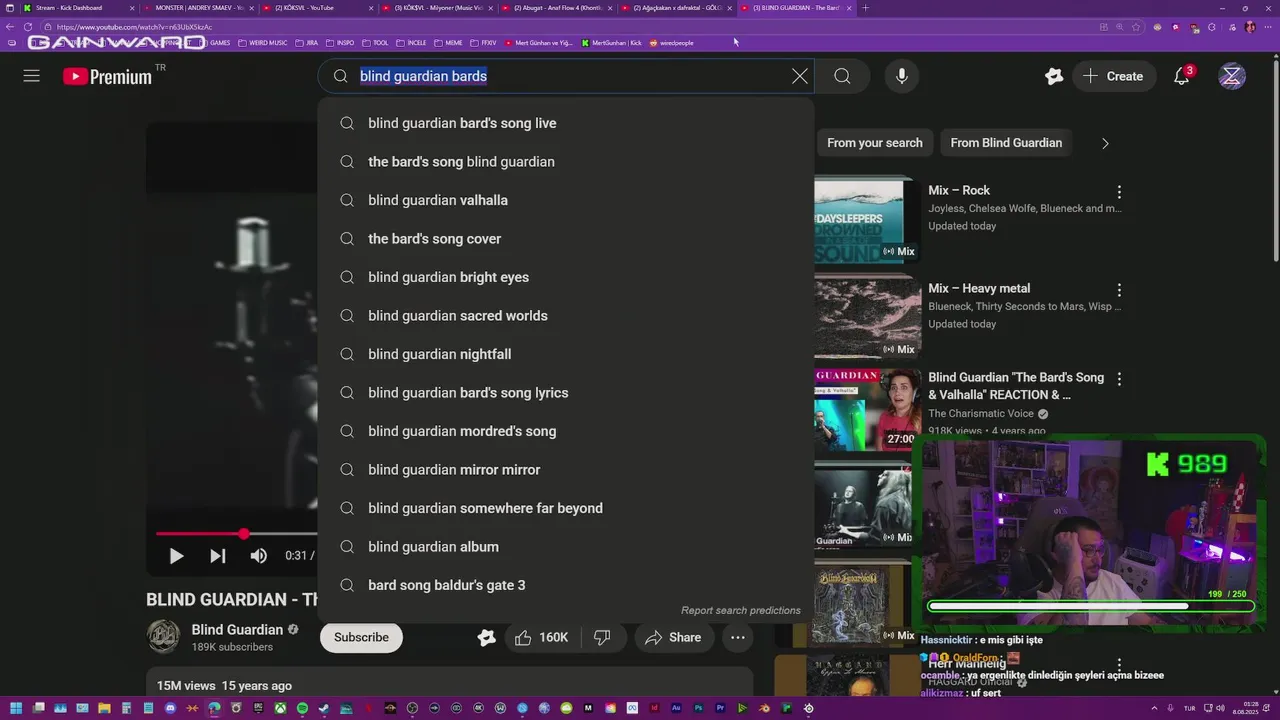The image size is (1280, 720).
Task: Click the Create button
Action: (1114, 76)
